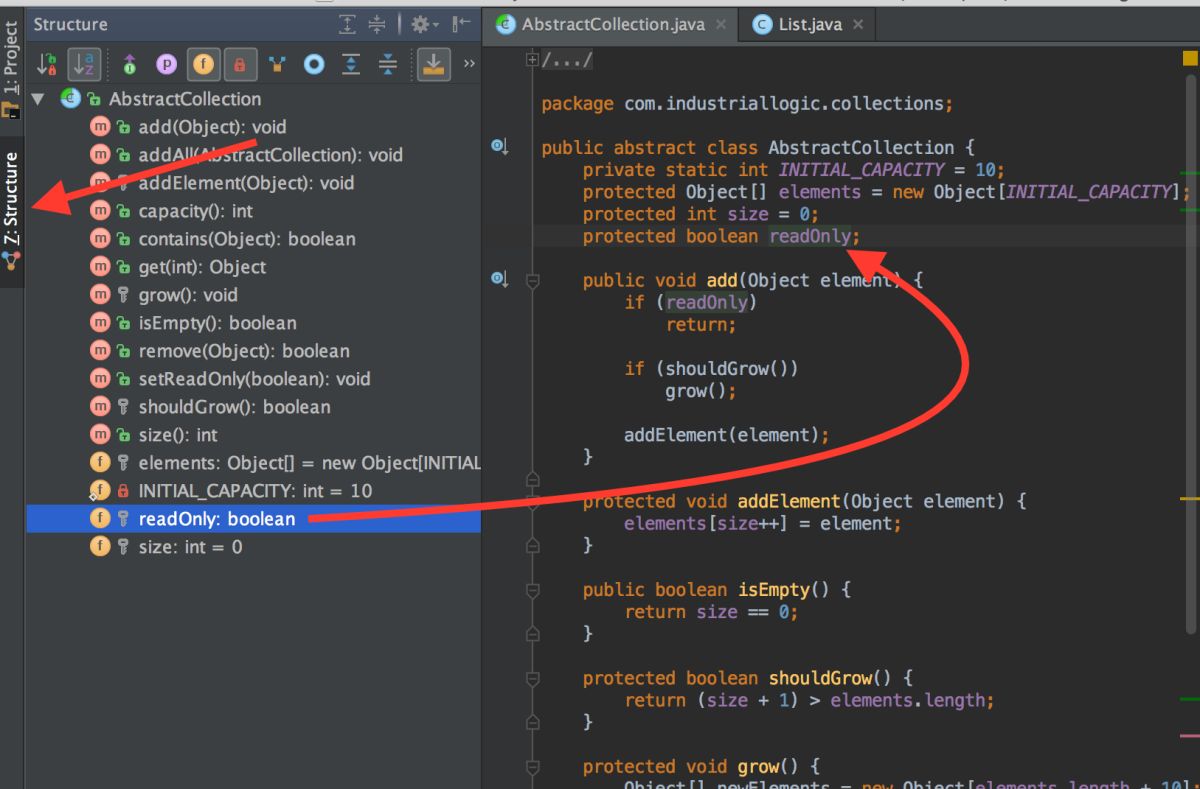Click overridden marker beside class declaration

pos(500,147)
